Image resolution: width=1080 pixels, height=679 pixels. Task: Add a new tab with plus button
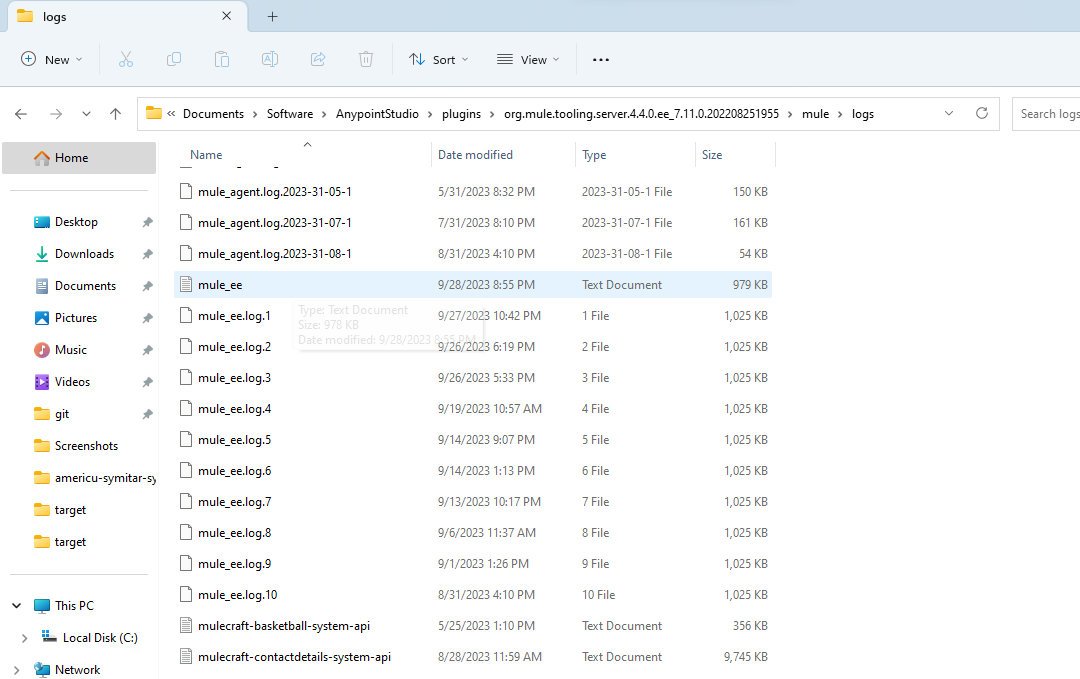coord(272,17)
